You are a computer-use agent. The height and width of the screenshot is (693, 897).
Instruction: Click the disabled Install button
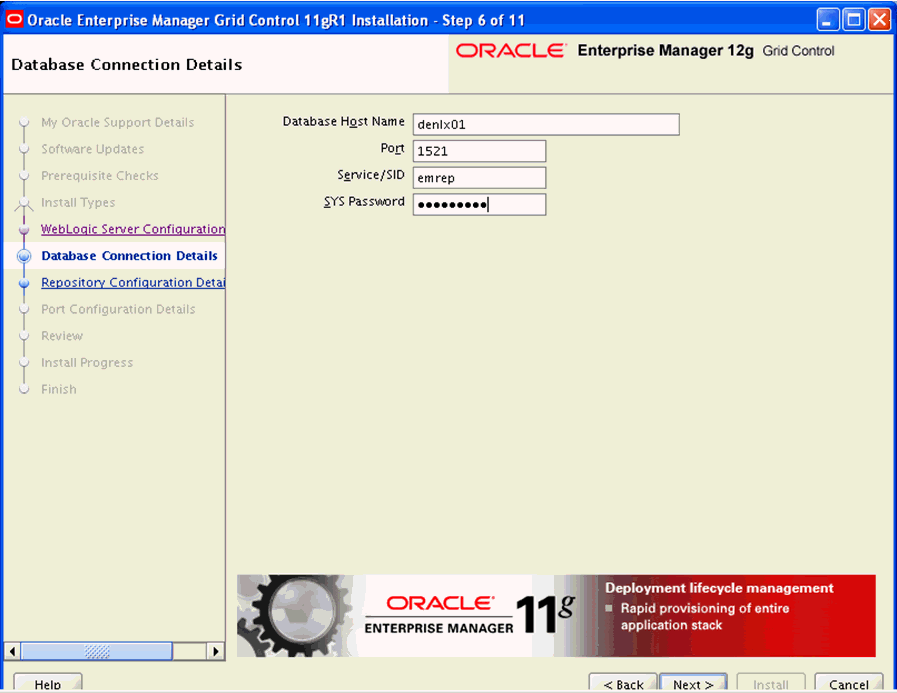tap(771, 683)
